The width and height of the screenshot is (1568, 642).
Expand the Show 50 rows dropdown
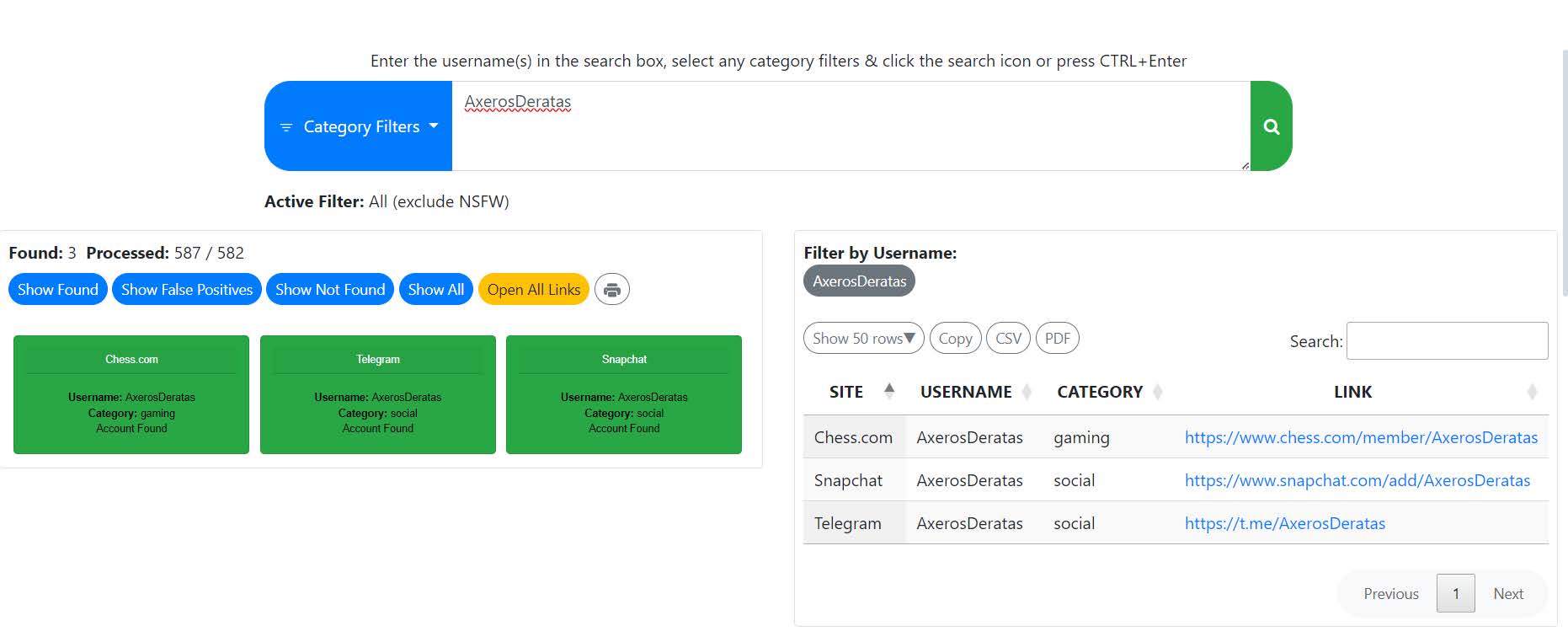tap(863, 338)
